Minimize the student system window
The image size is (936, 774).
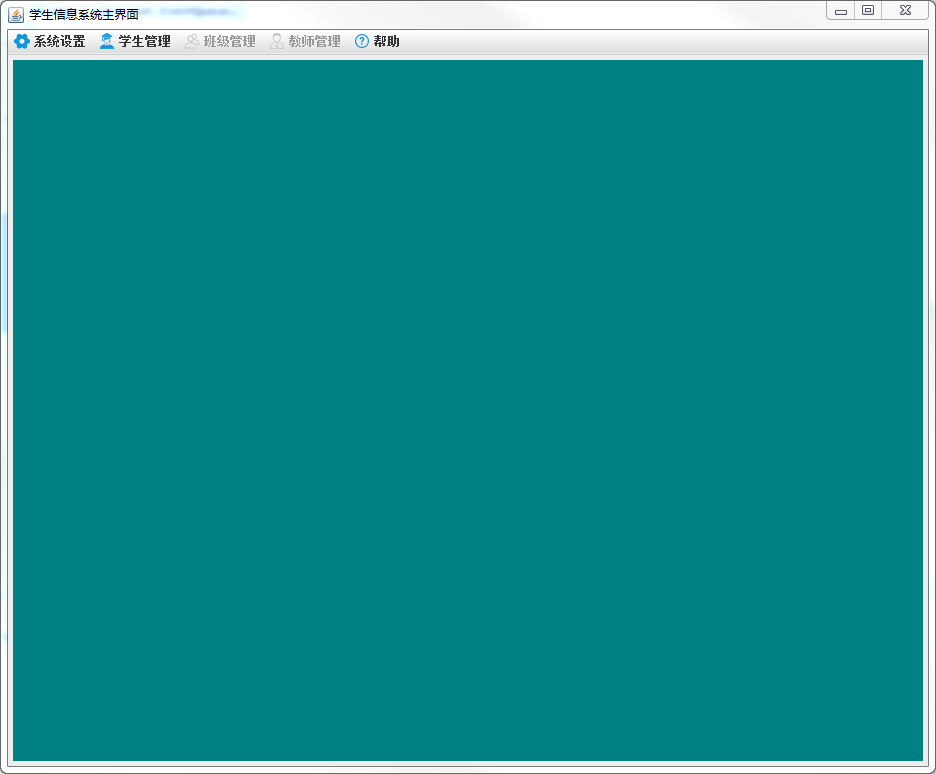point(841,11)
